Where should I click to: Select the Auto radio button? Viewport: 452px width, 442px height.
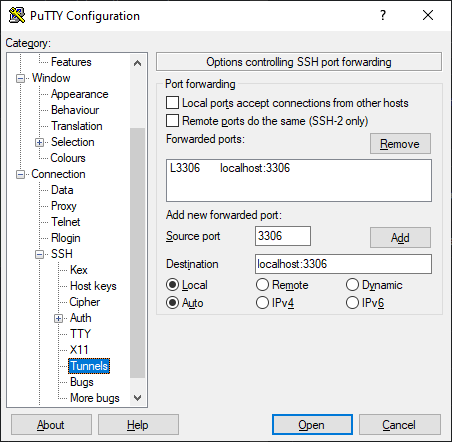172,303
